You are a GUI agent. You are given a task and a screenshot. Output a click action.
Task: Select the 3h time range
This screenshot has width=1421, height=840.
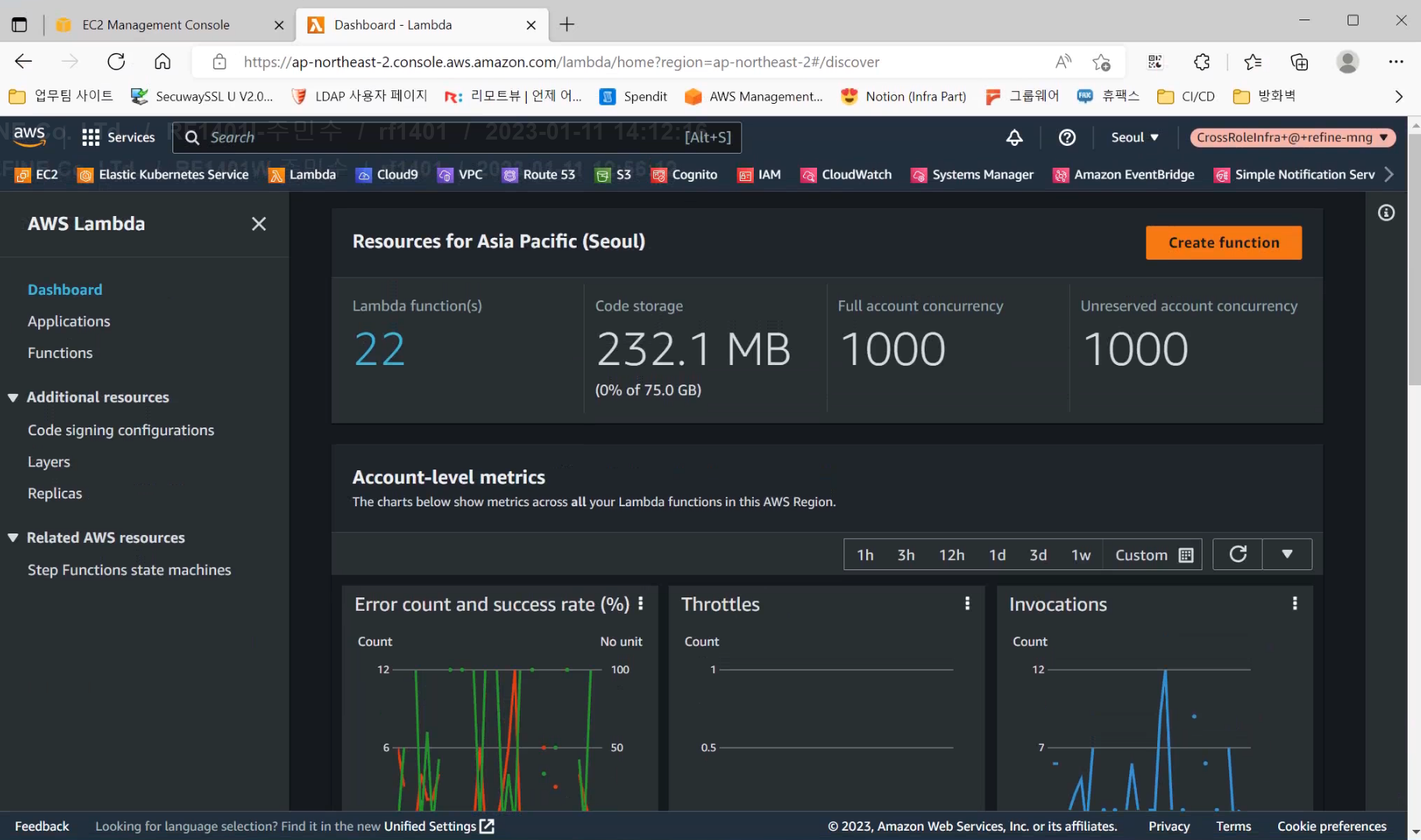click(x=906, y=555)
